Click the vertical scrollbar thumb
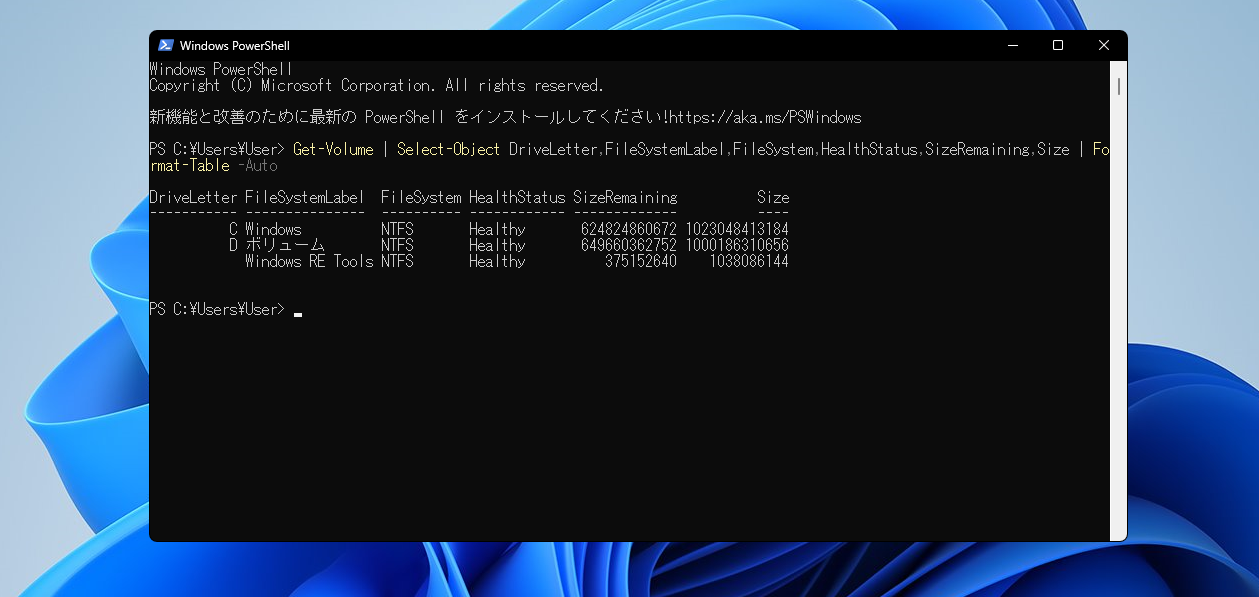1259x597 pixels. (1119, 87)
